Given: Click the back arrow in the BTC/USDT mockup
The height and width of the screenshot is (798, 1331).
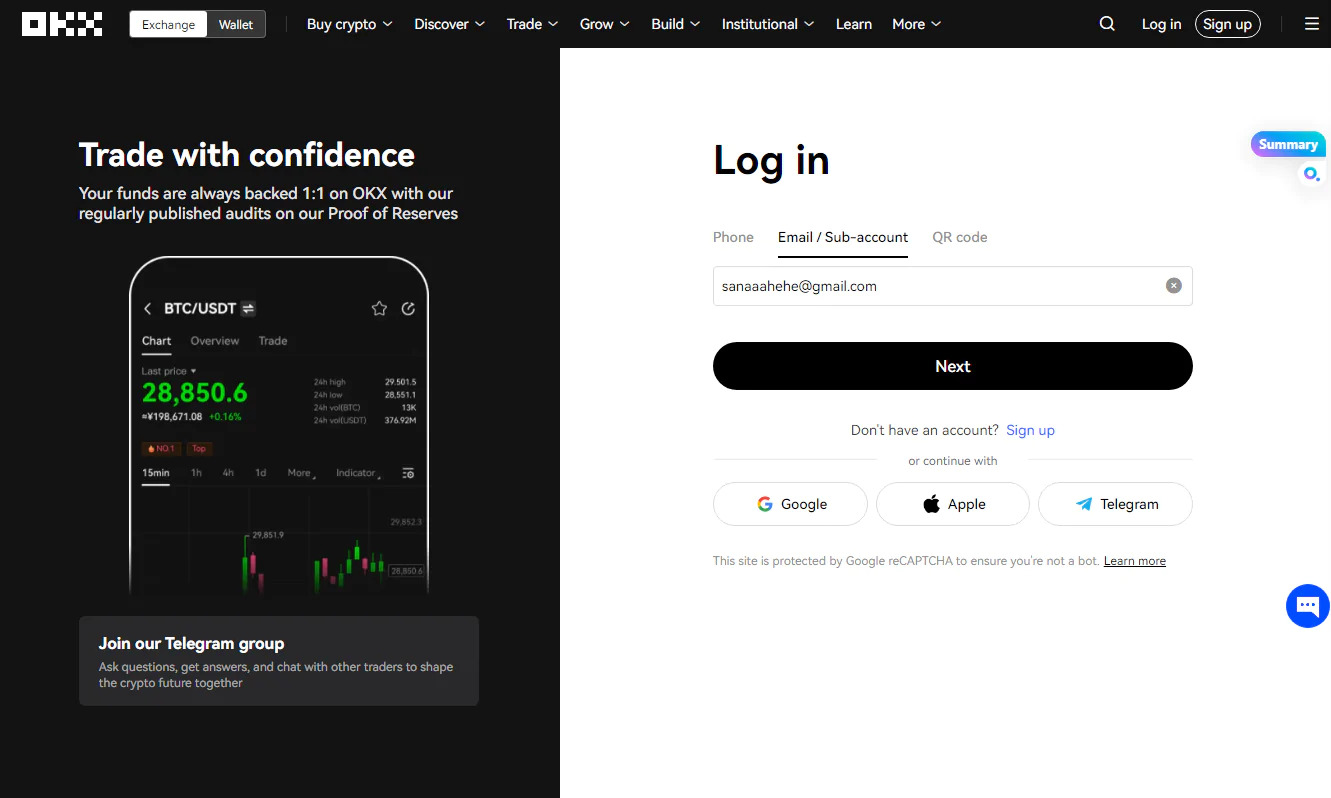Looking at the screenshot, I should [148, 309].
